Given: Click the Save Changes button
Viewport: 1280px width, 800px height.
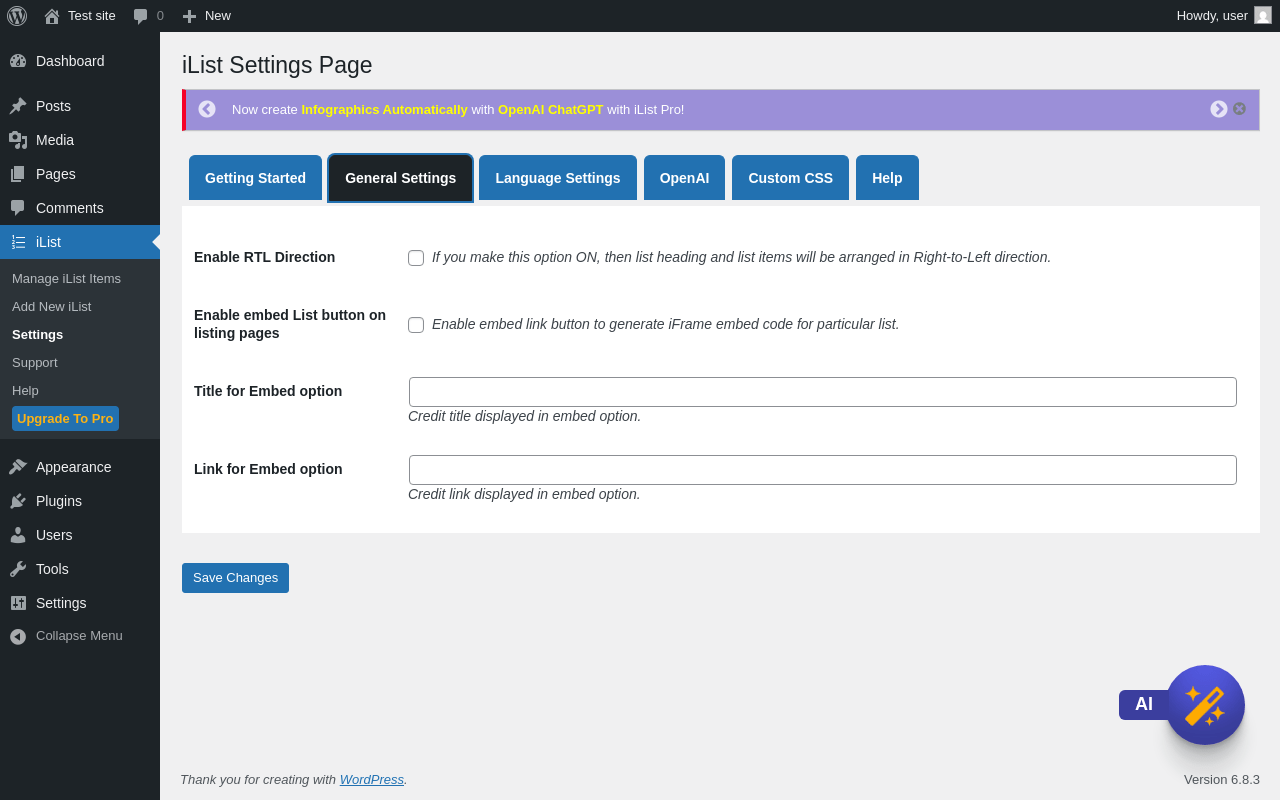Looking at the screenshot, I should pos(235,578).
